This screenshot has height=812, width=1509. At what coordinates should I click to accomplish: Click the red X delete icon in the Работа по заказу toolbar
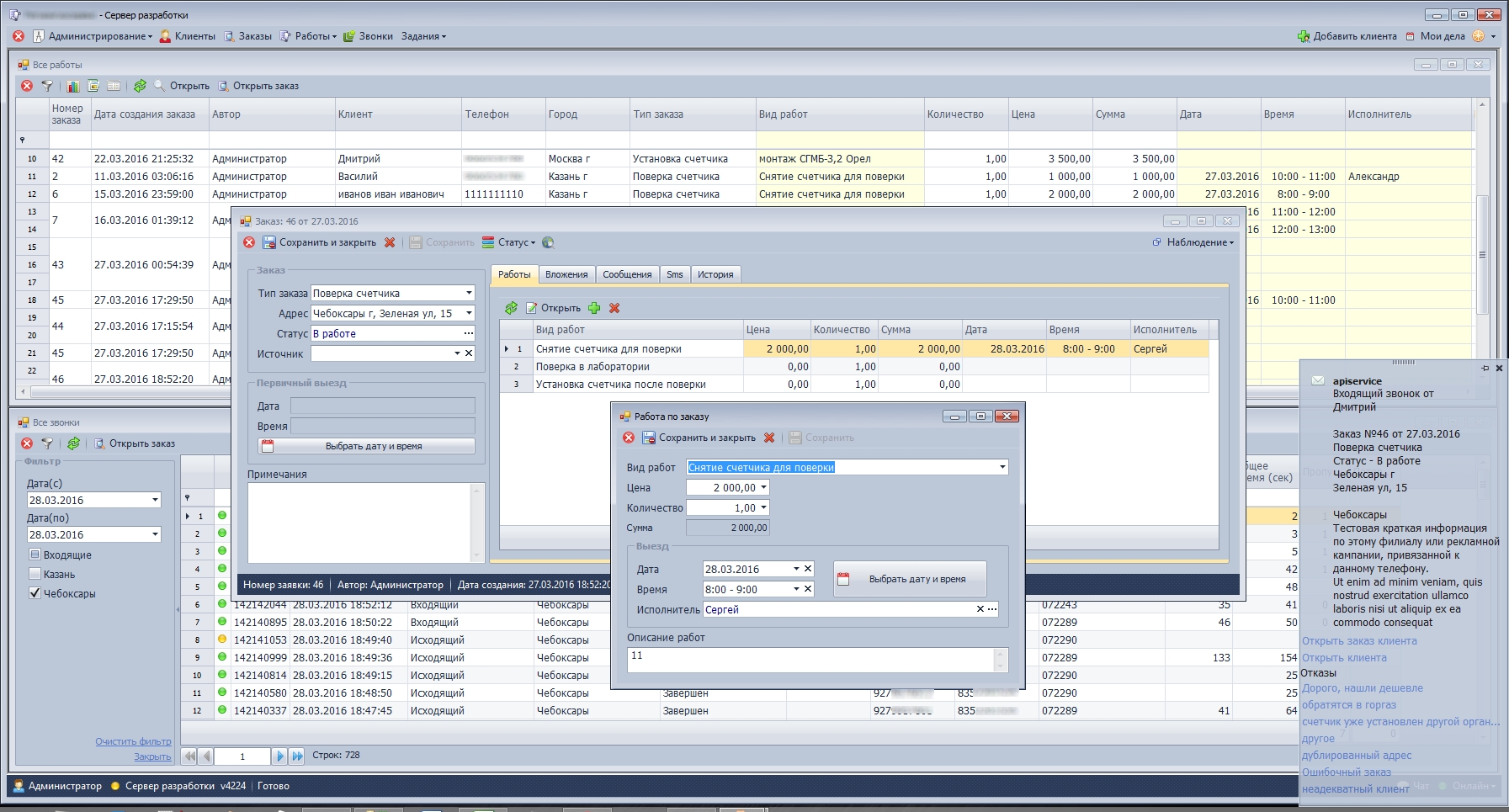pyautogui.click(x=769, y=438)
